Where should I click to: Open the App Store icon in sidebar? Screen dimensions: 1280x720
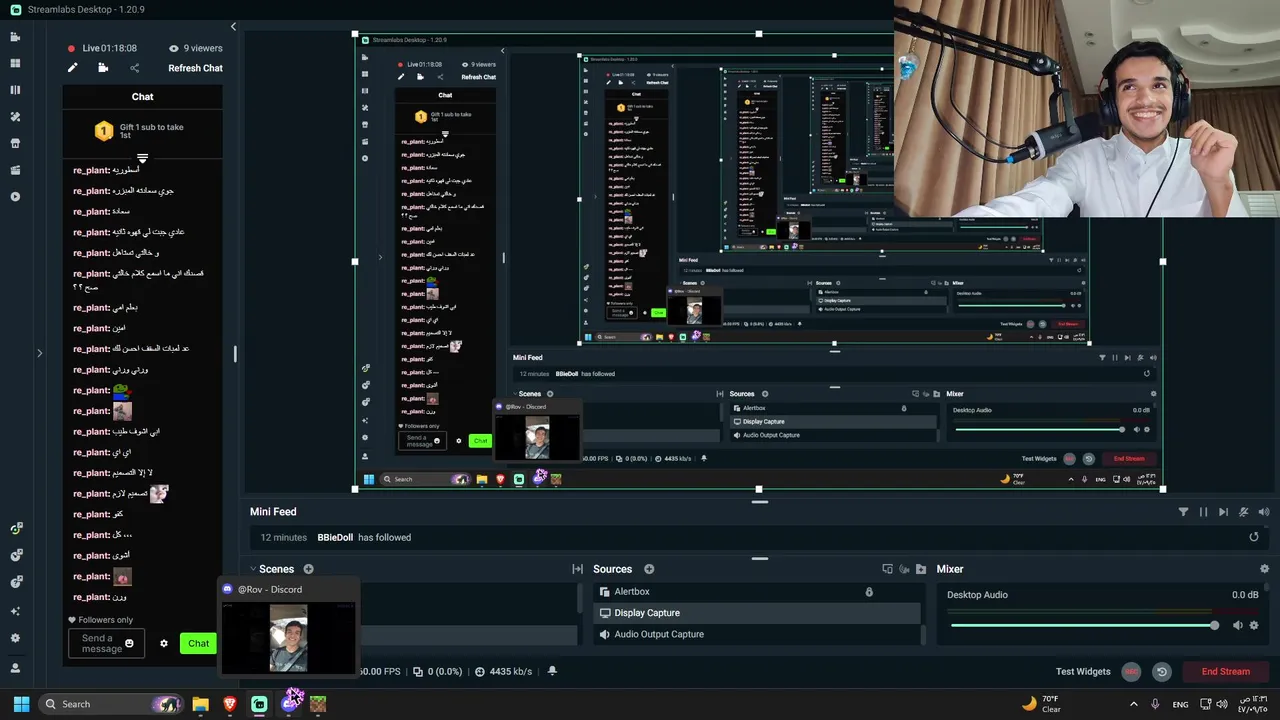(x=15, y=143)
